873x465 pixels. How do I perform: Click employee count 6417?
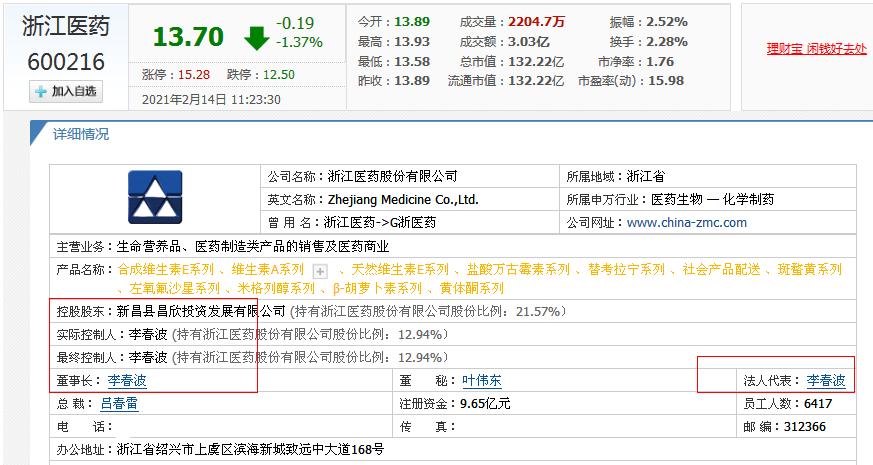pyautogui.click(x=818, y=403)
